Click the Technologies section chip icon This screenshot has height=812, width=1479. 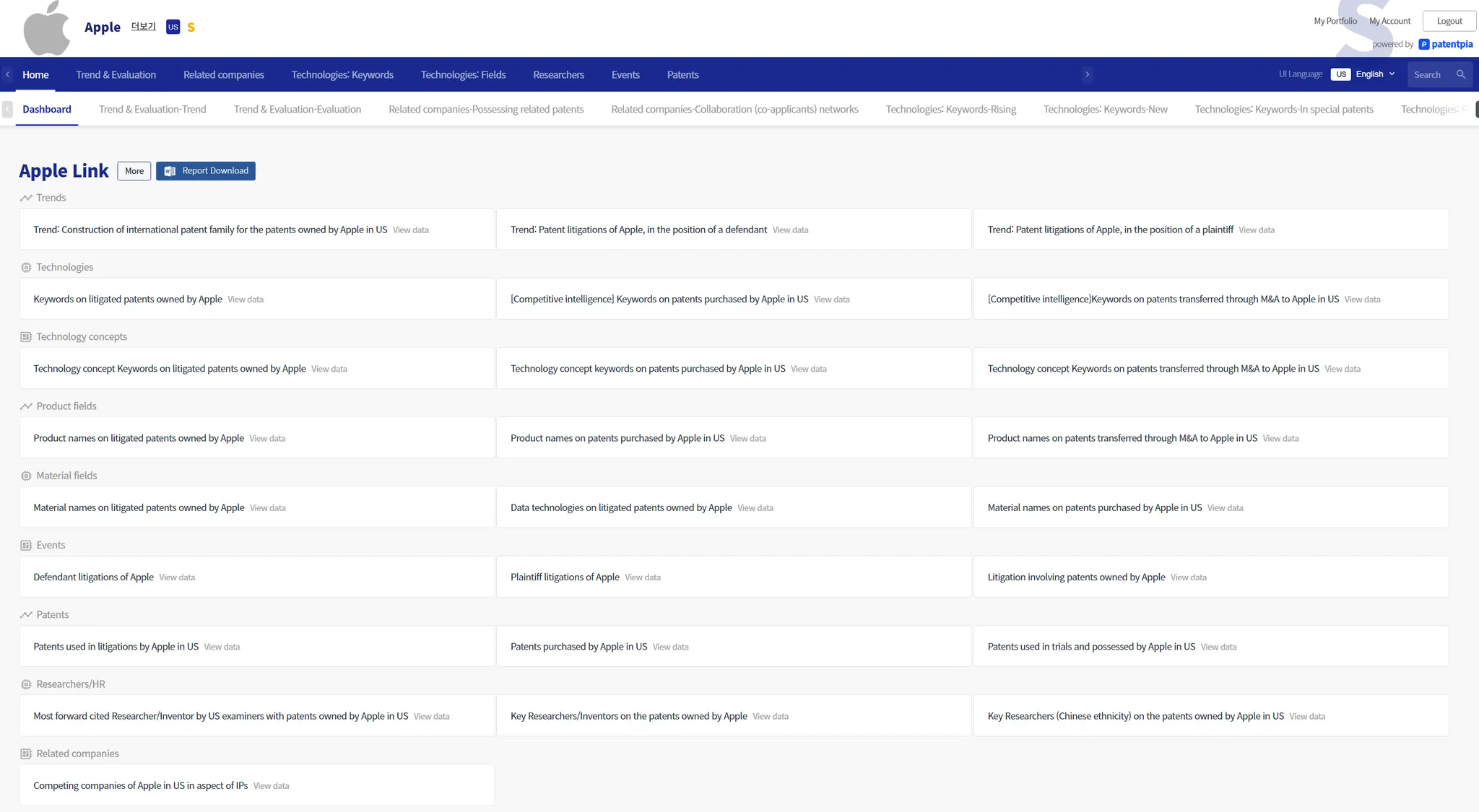(x=26, y=268)
